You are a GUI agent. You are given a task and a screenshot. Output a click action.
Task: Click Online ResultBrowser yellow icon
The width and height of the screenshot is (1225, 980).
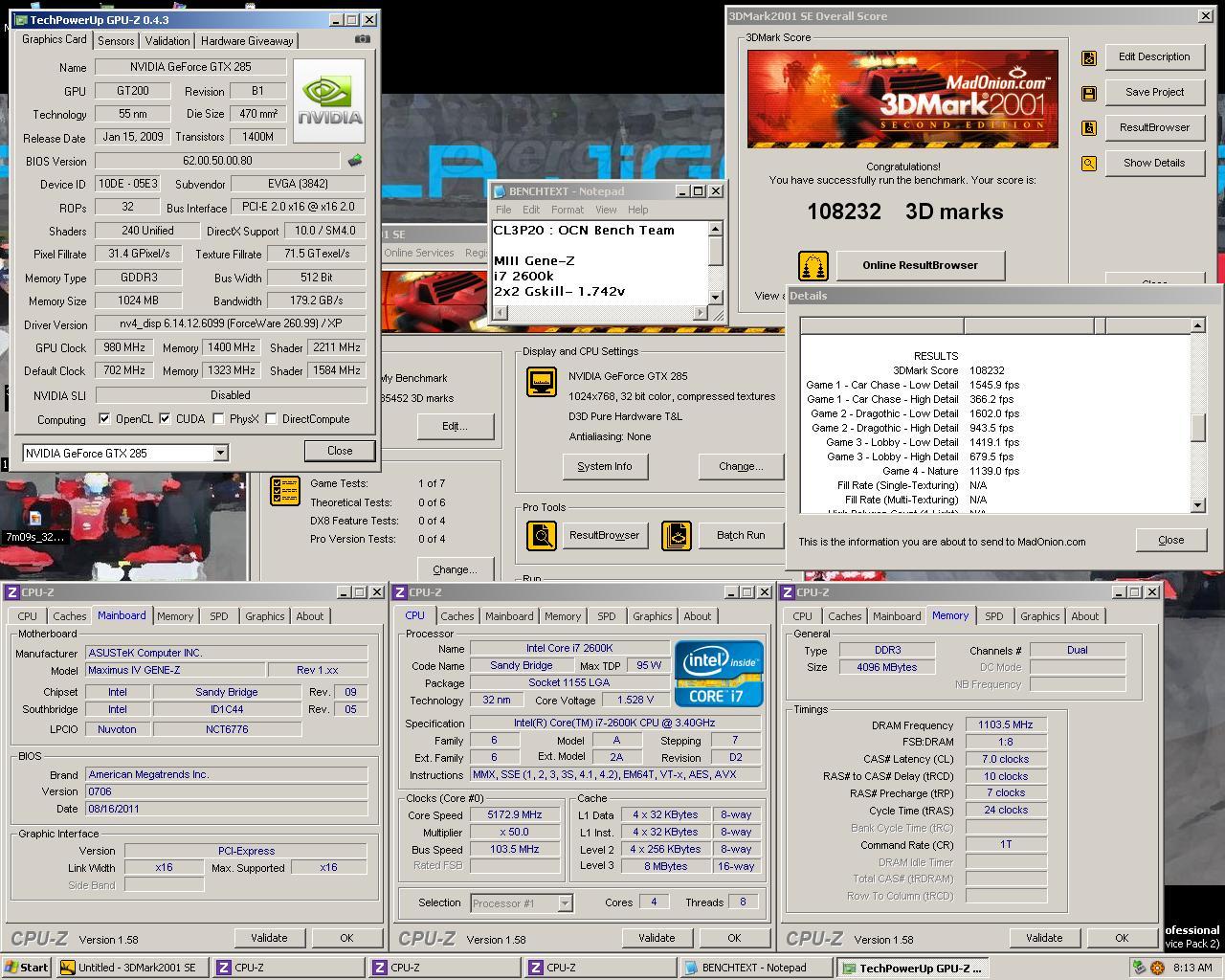pyautogui.click(x=813, y=265)
